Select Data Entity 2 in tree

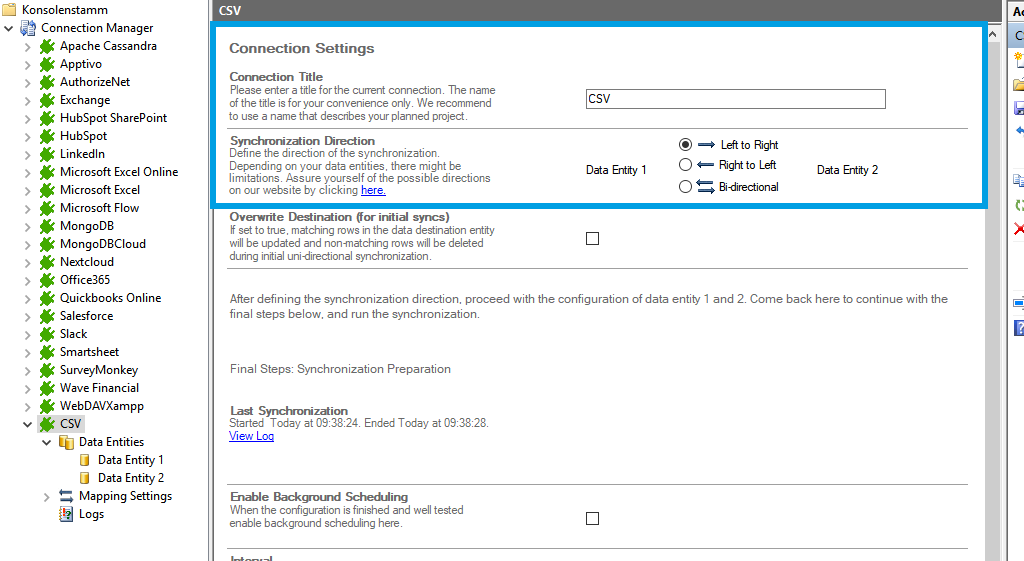tap(130, 478)
